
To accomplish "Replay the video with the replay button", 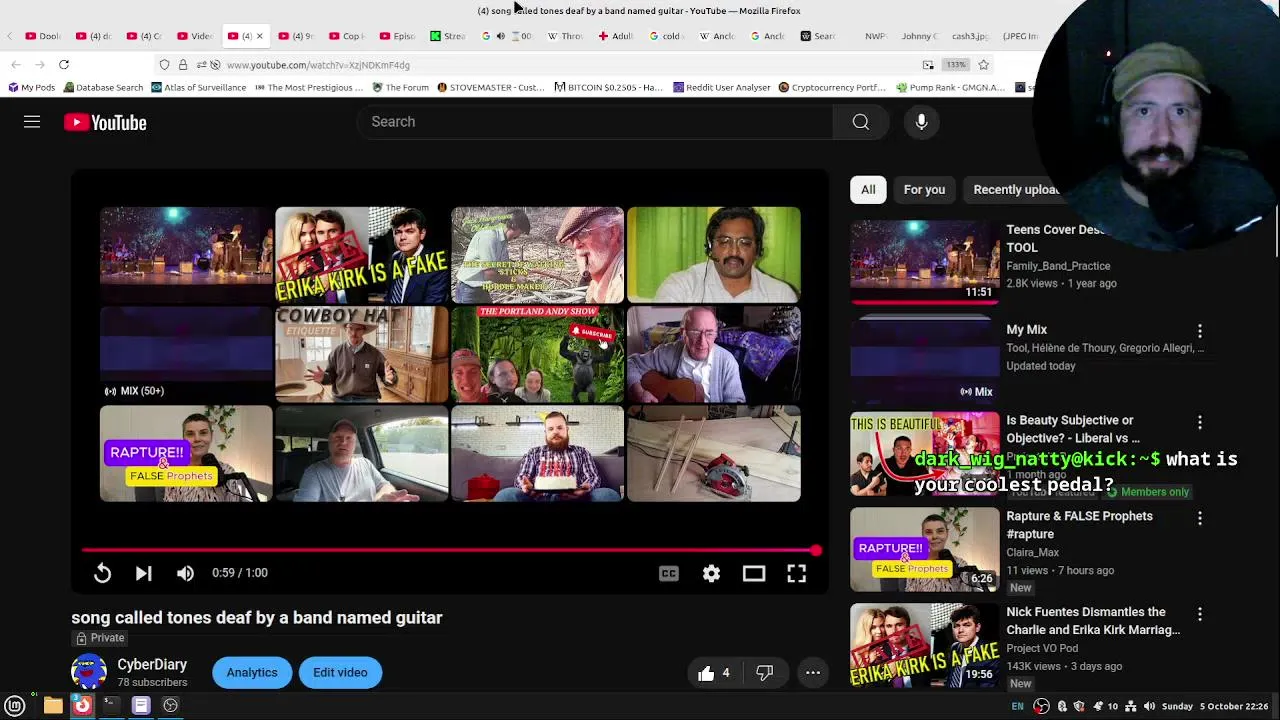I will [102, 573].
